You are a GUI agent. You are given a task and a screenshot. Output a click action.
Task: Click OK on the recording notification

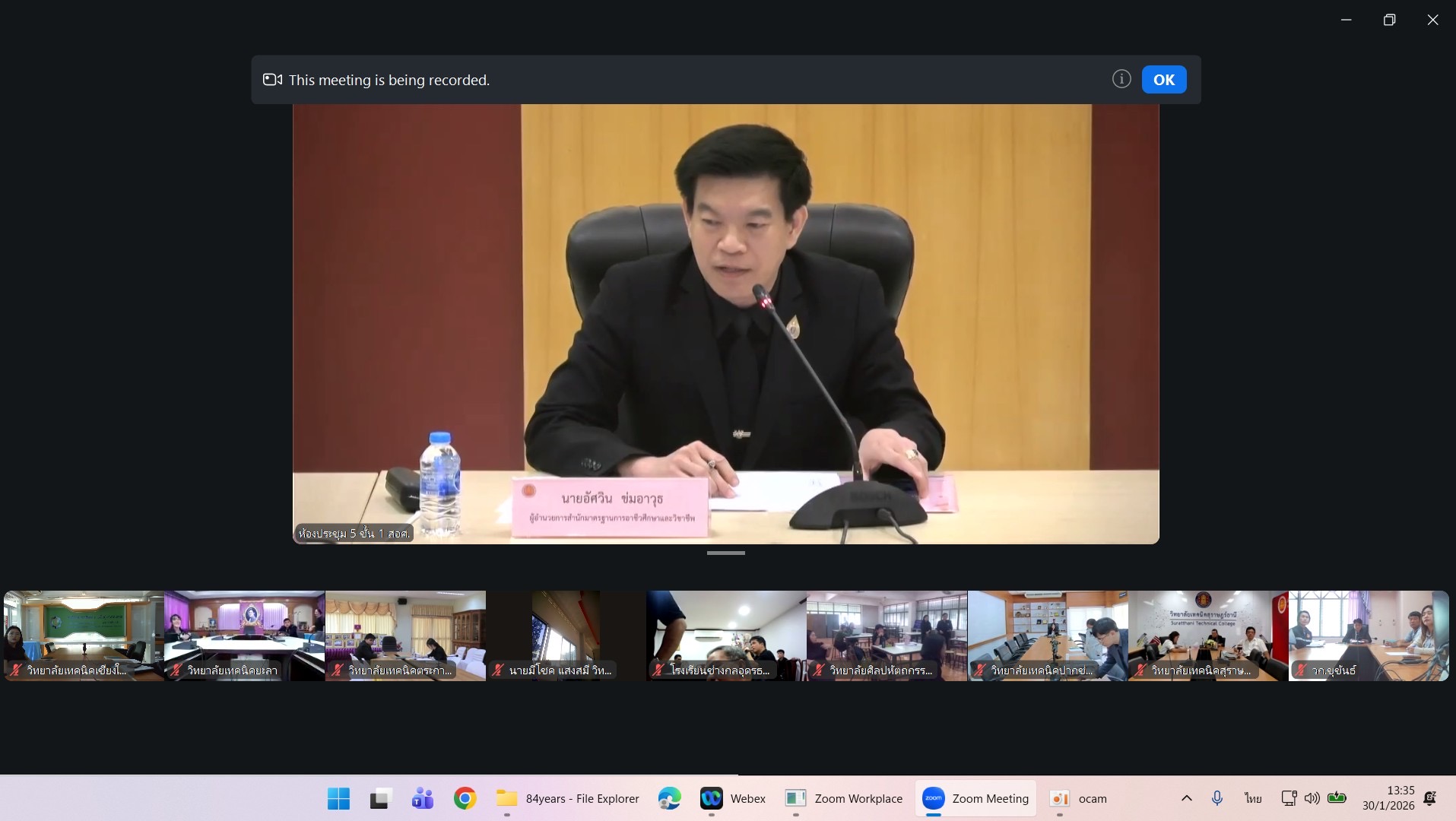coord(1163,80)
